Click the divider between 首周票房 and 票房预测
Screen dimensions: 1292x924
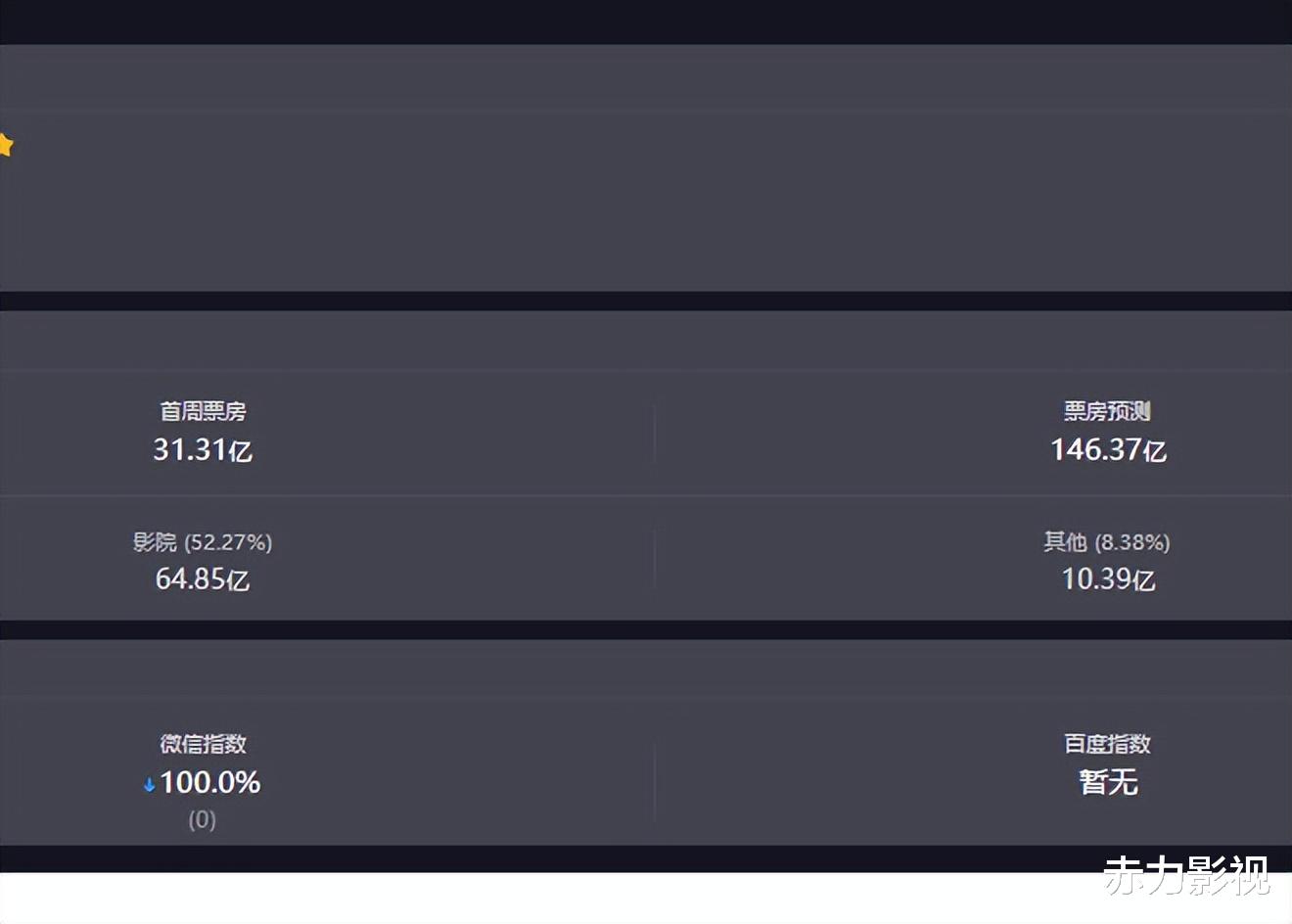pyautogui.click(x=654, y=434)
